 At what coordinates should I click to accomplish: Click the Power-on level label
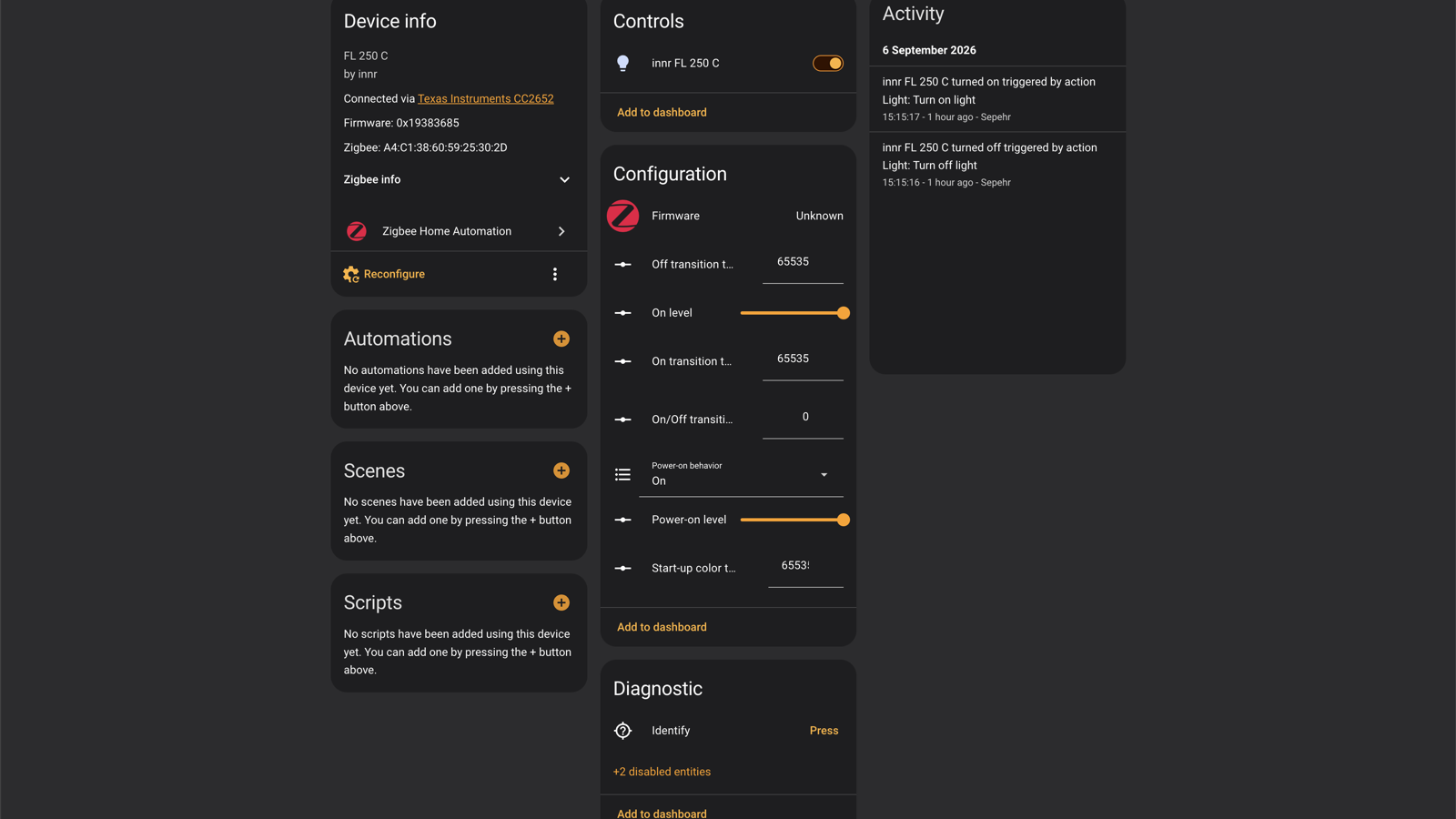coord(689,520)
